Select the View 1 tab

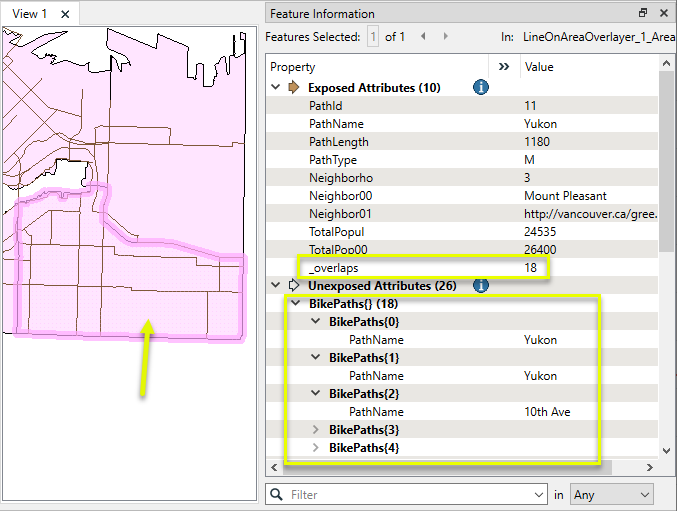coord(30,14)
